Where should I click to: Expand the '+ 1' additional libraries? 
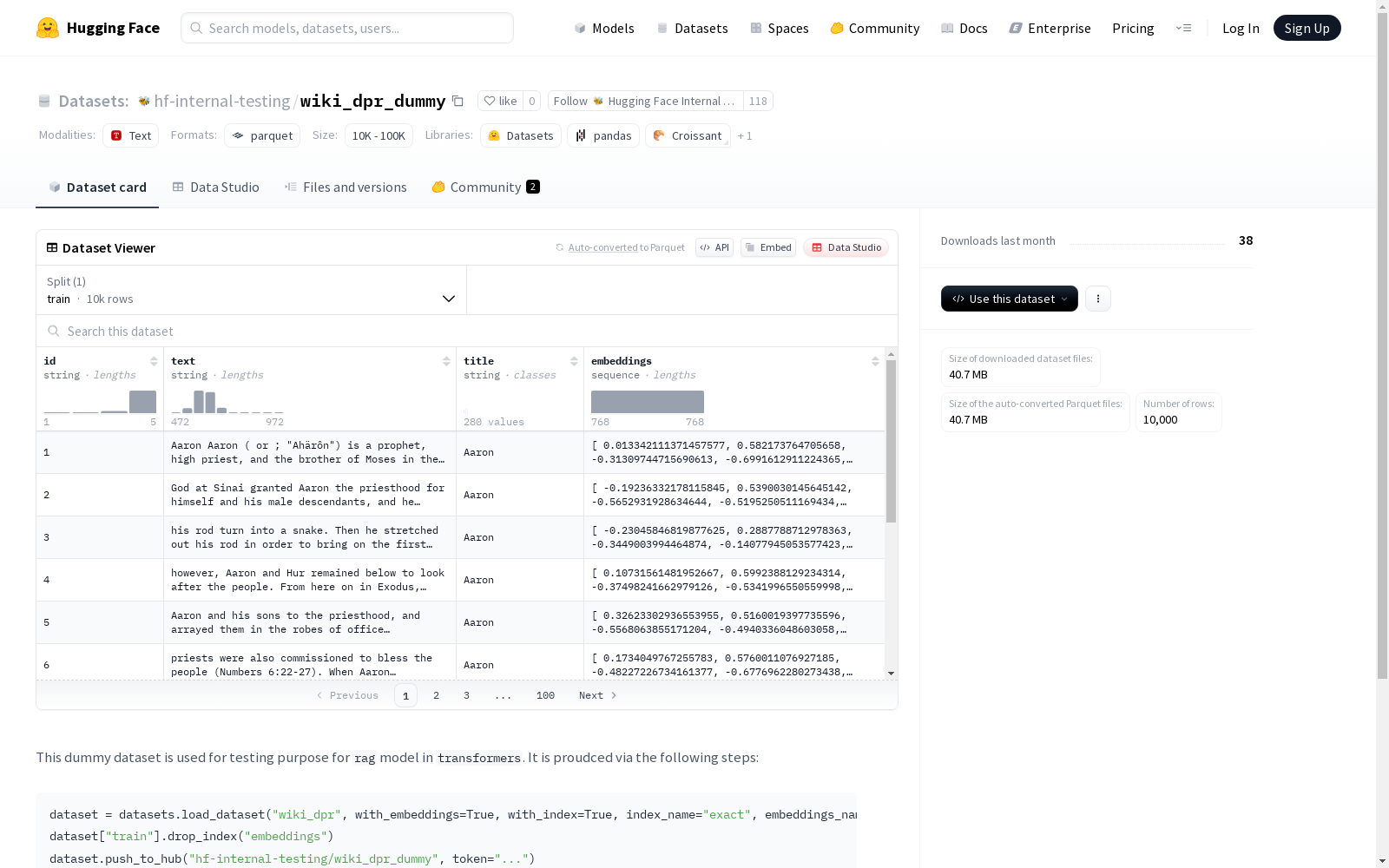745,135
